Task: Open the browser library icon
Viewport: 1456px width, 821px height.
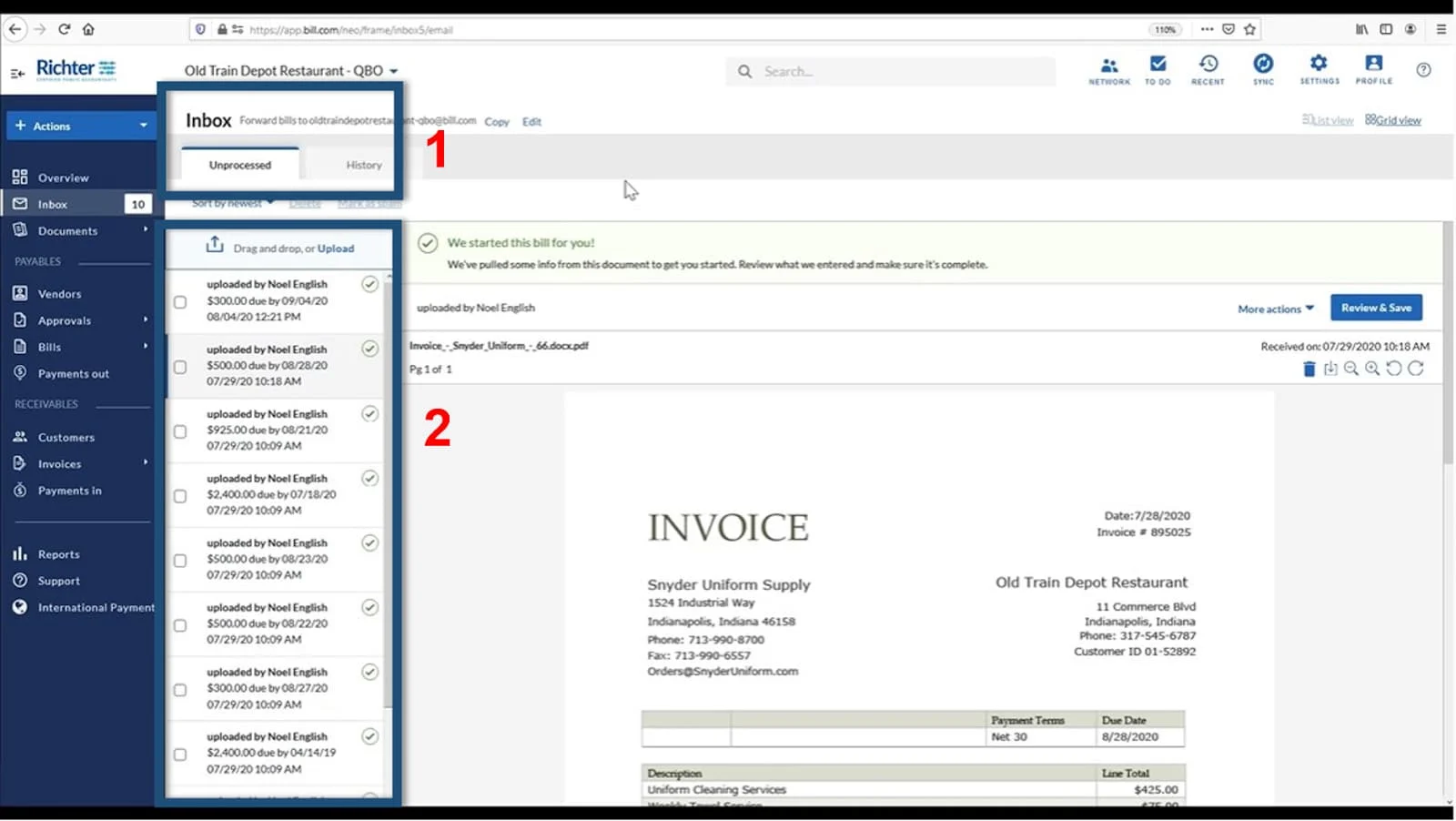Action: coord(1361,29)
